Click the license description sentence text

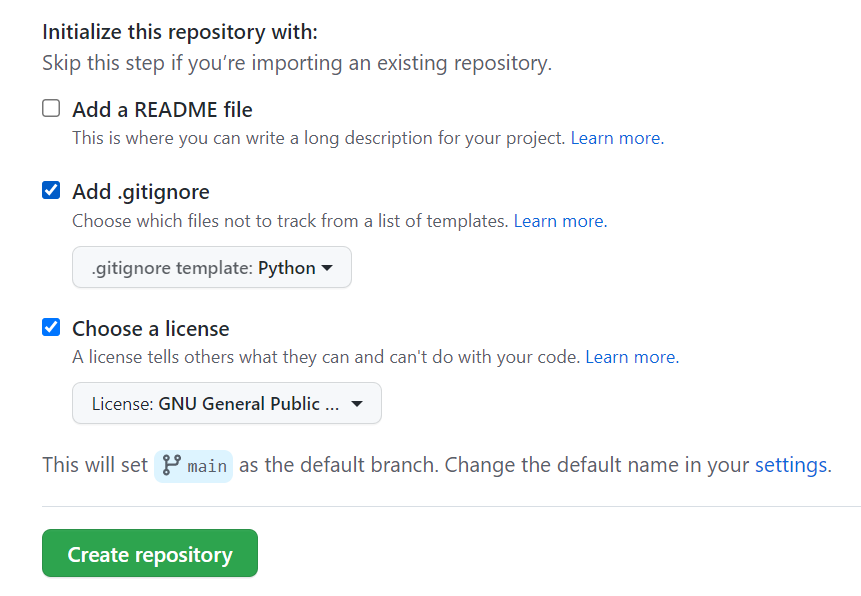(x=326, y=356)
